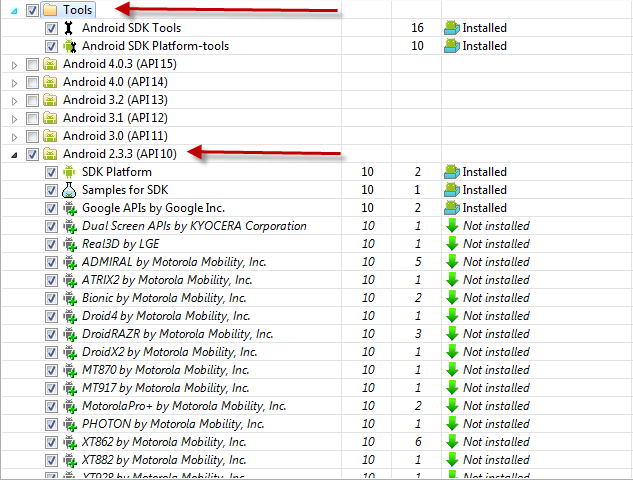Viewport: 633px width, 480px height.
Task: Collapse the Android 2.3.3 (API 10) node
Action: [14, 154]
